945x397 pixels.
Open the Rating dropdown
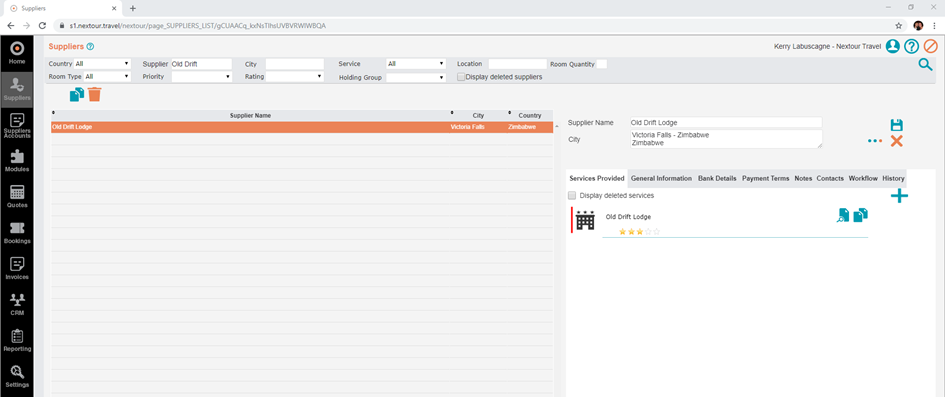click(295, 77)
